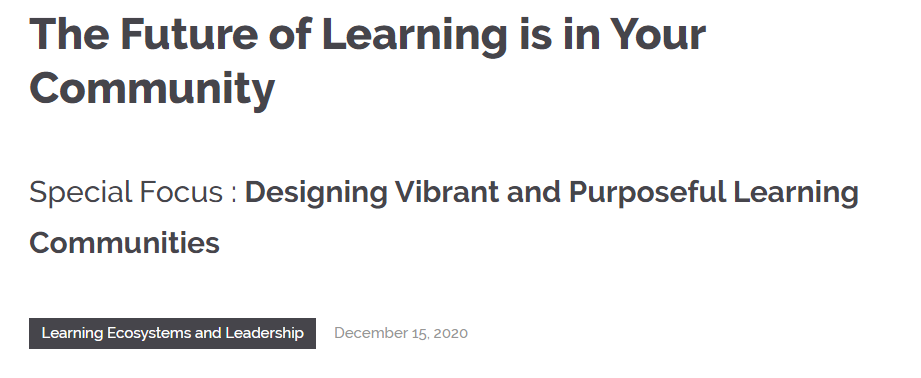
Task: Click the "Special Focus :" label text
Action: pos(133,193)
